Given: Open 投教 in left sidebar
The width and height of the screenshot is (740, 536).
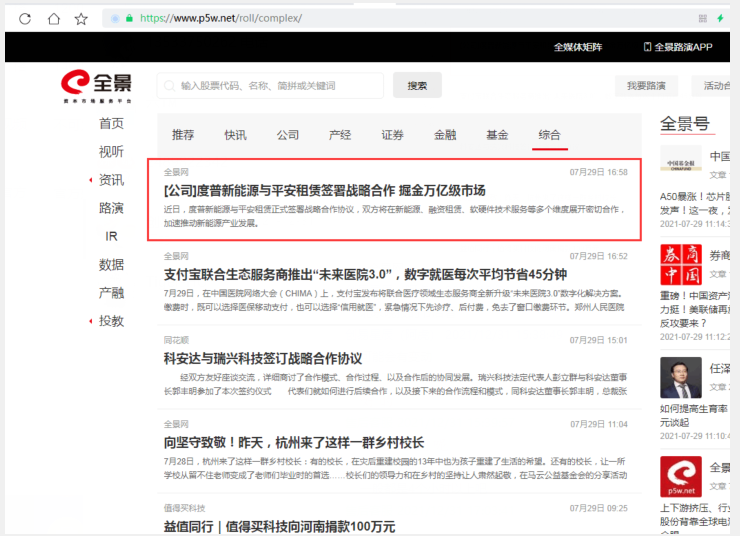Looking at the screenshot, I should pyautogui.click(x=111, y=321).
